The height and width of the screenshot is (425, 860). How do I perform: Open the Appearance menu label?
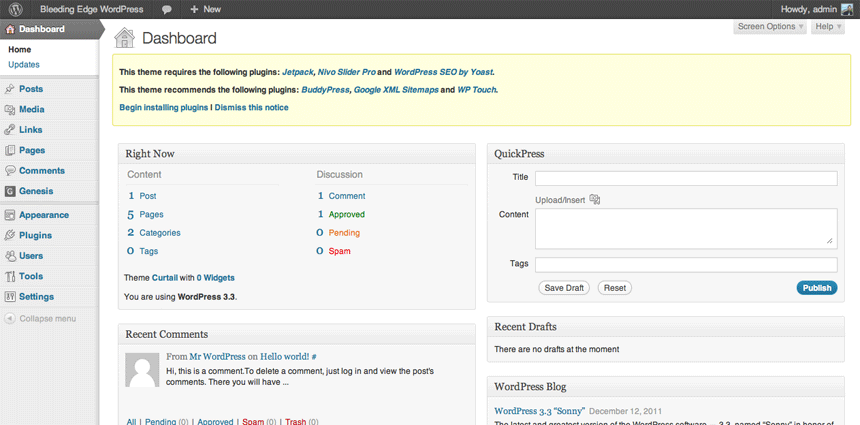[x=44, y=215]
